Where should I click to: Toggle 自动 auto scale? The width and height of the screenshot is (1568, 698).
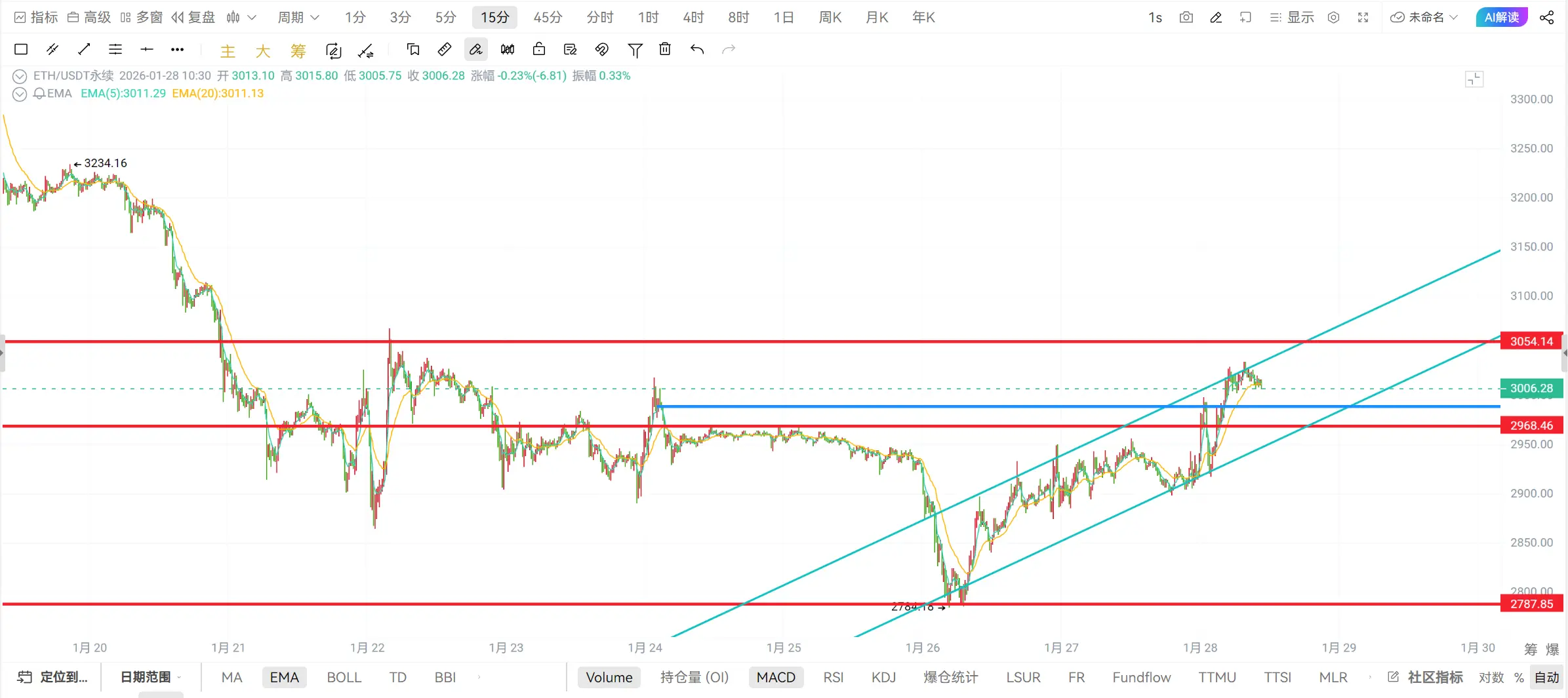point(1547,677)
